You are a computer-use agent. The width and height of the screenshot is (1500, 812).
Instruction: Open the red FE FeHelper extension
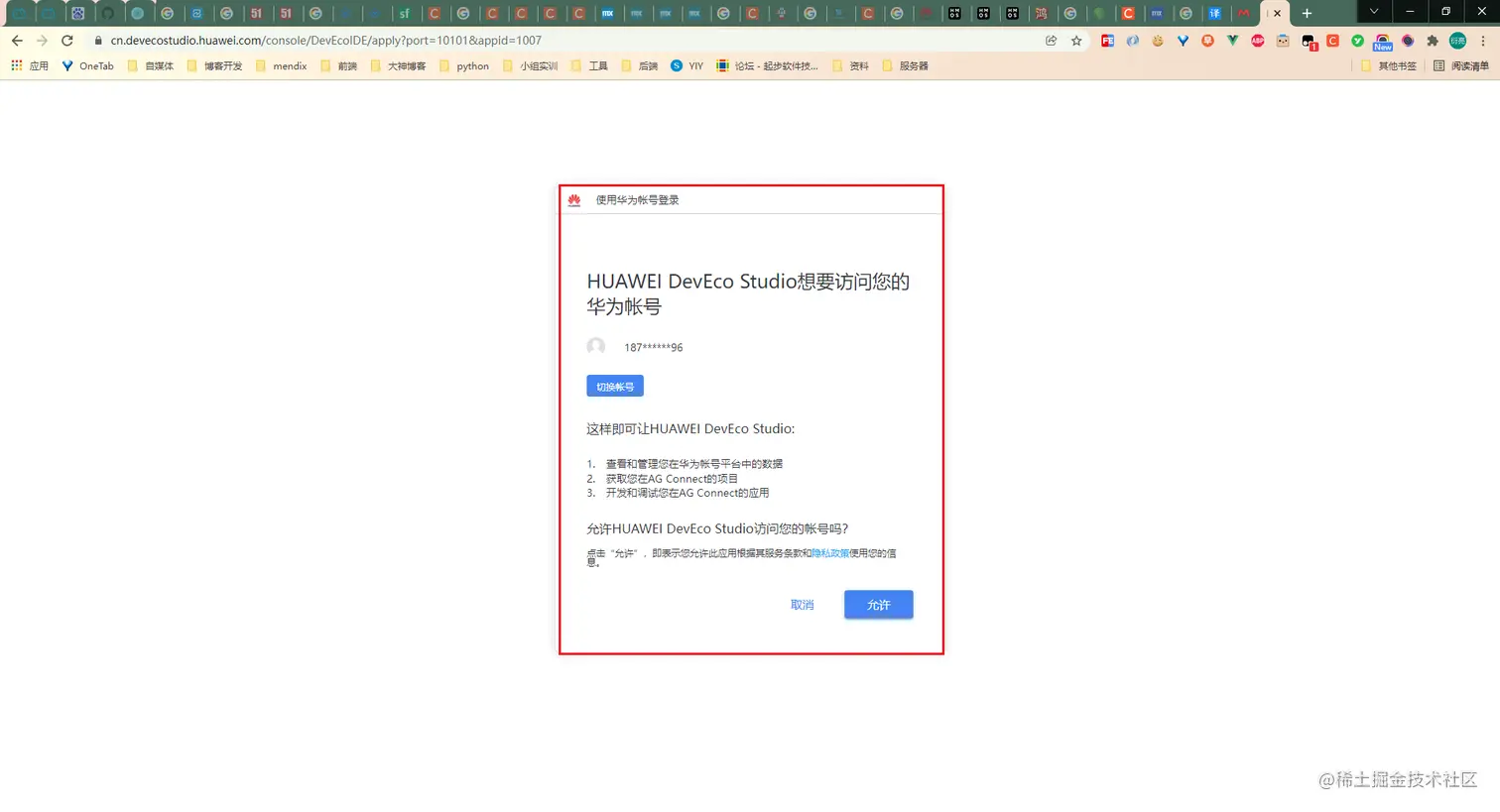(x=1107, y=41)
